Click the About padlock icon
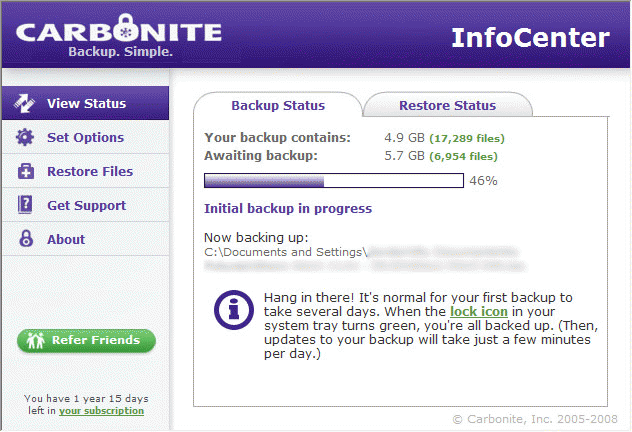632x432 pixels. tap(26, 239)
